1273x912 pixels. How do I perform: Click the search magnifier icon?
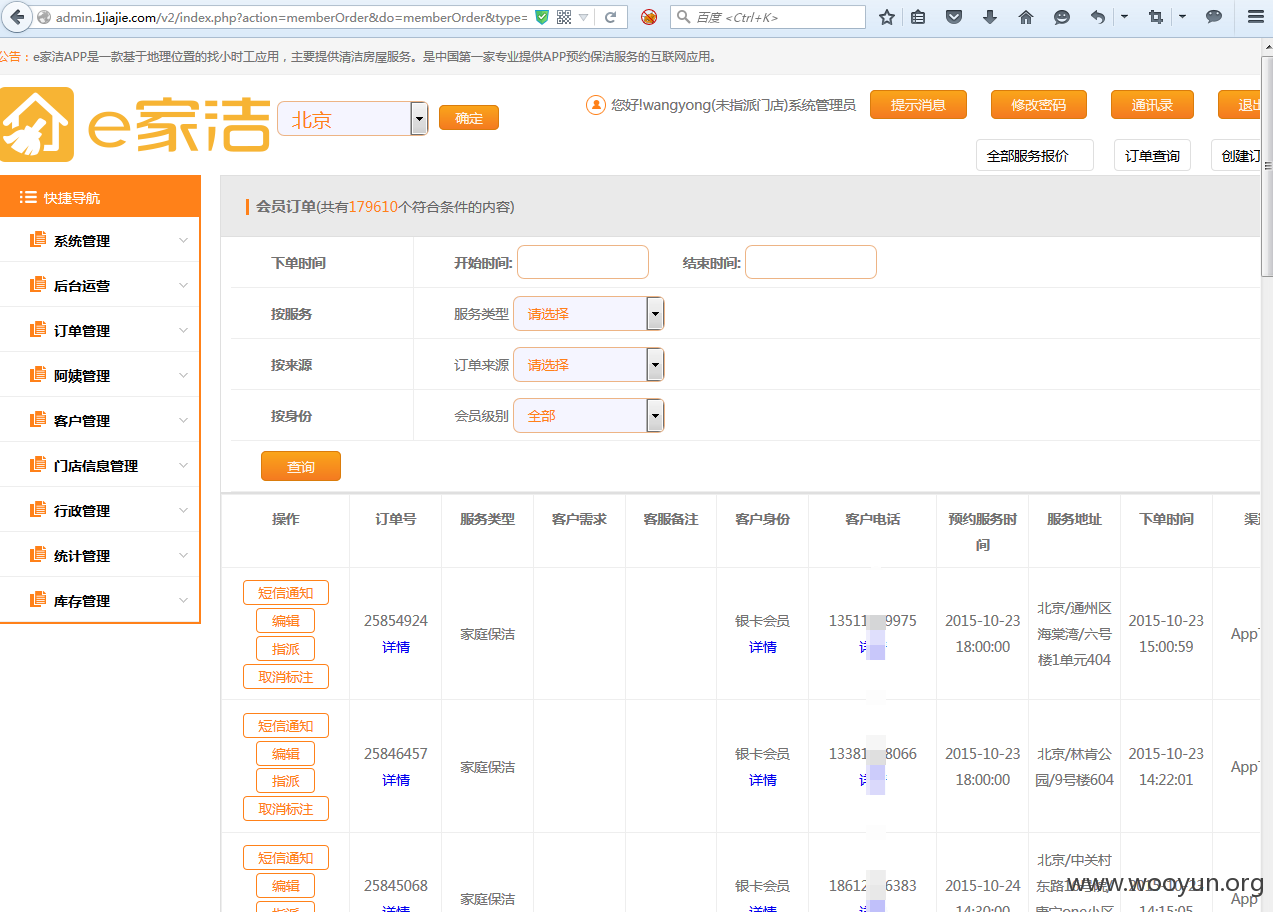(x=684, y=17)
